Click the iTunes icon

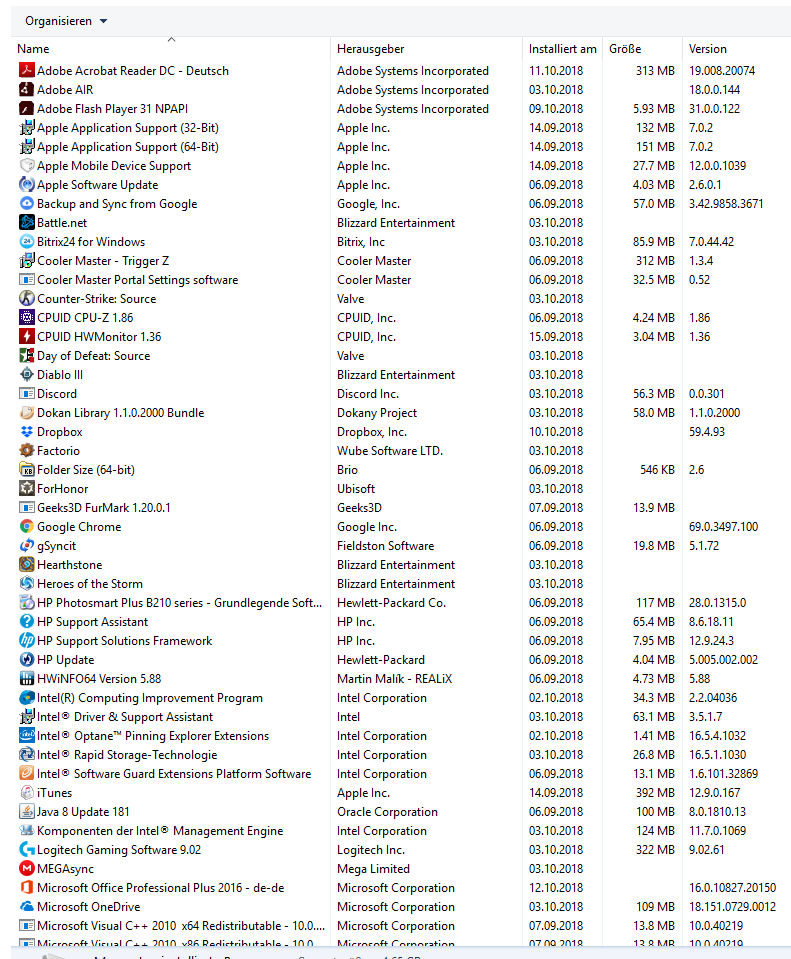tap(26, 792)
